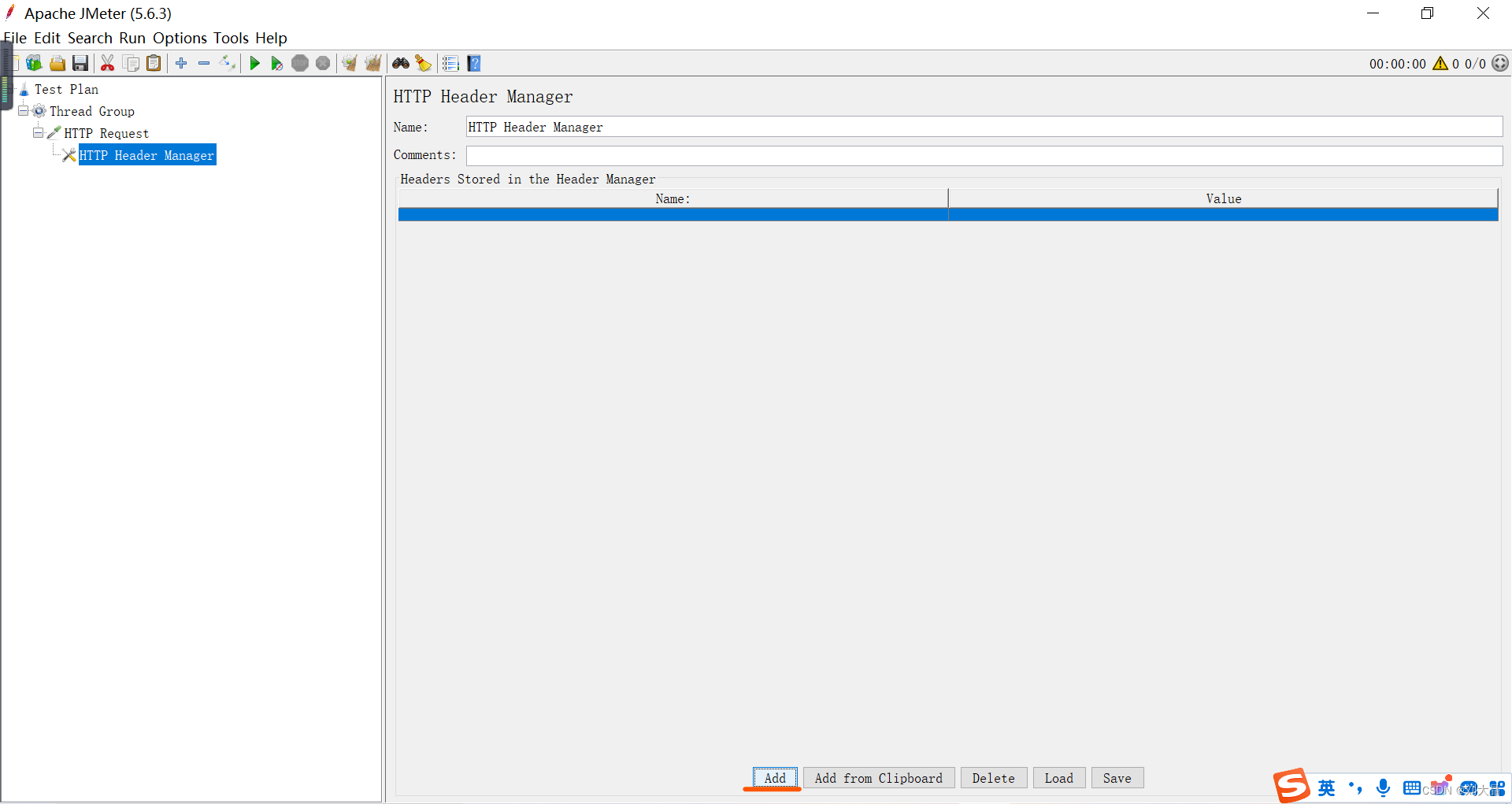Collapse all tree nodes with minus icon
The width and height of the screenshot is (1512, 804).
pos(204,63)
